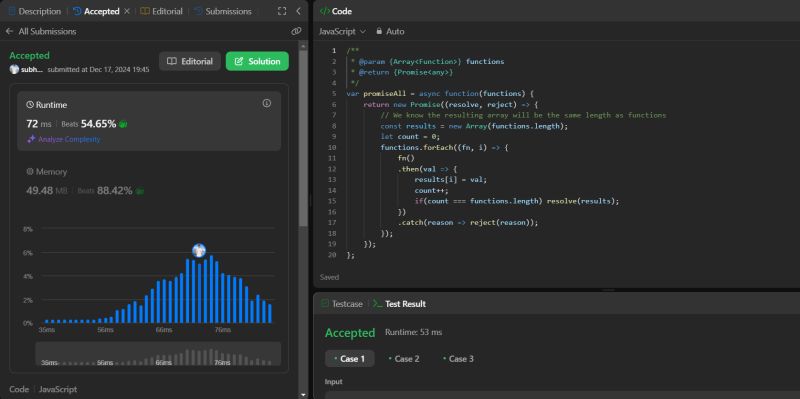800x399 pixels.
Task: Click the Runtime info icon
Action: [266, 104]
